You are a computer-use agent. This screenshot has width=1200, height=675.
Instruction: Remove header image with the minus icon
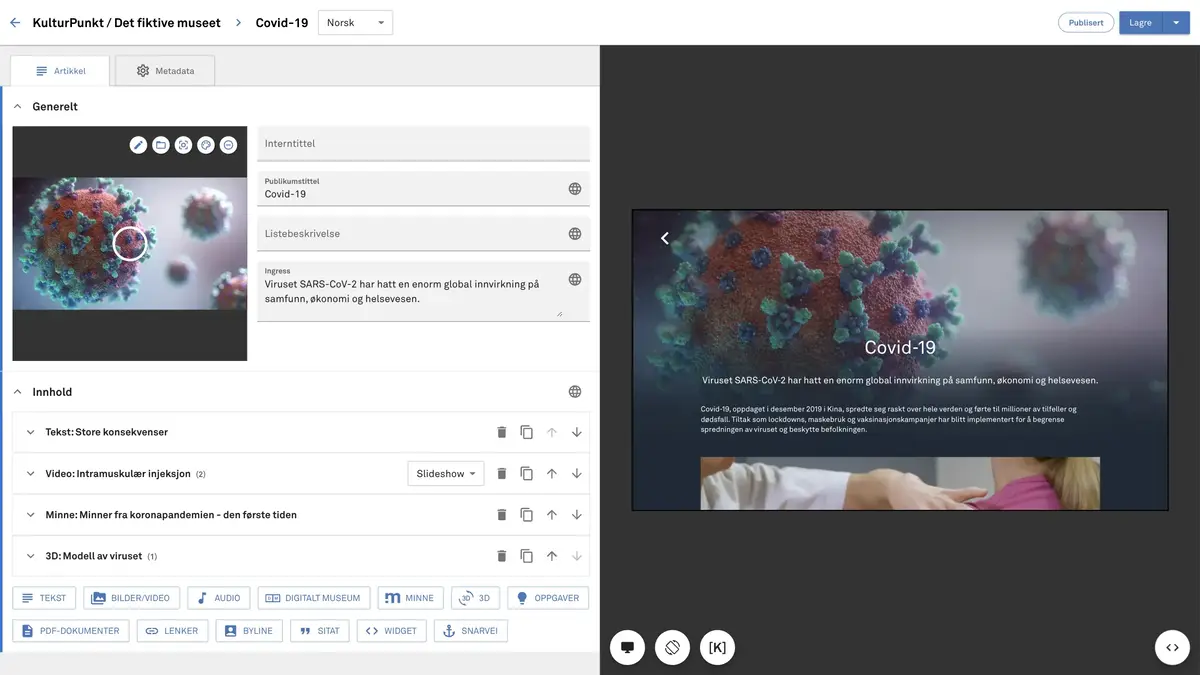pyautogui.click(x=229, y=145)
